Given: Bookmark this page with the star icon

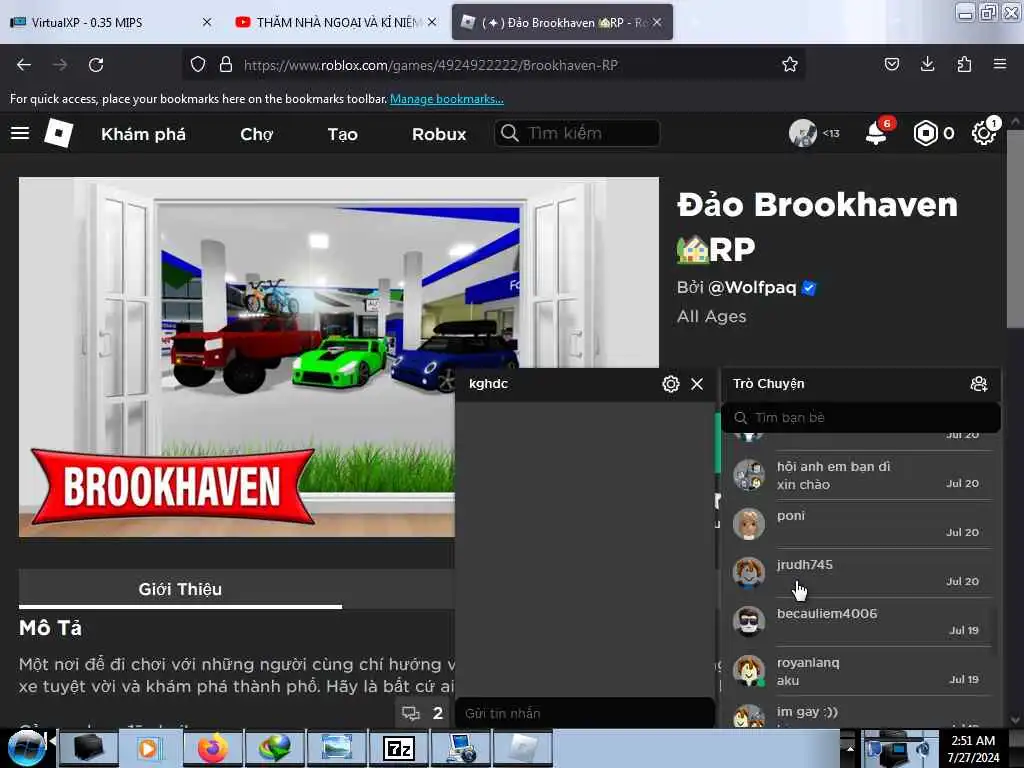Looking at the screenshot, I should coord(790,65).
